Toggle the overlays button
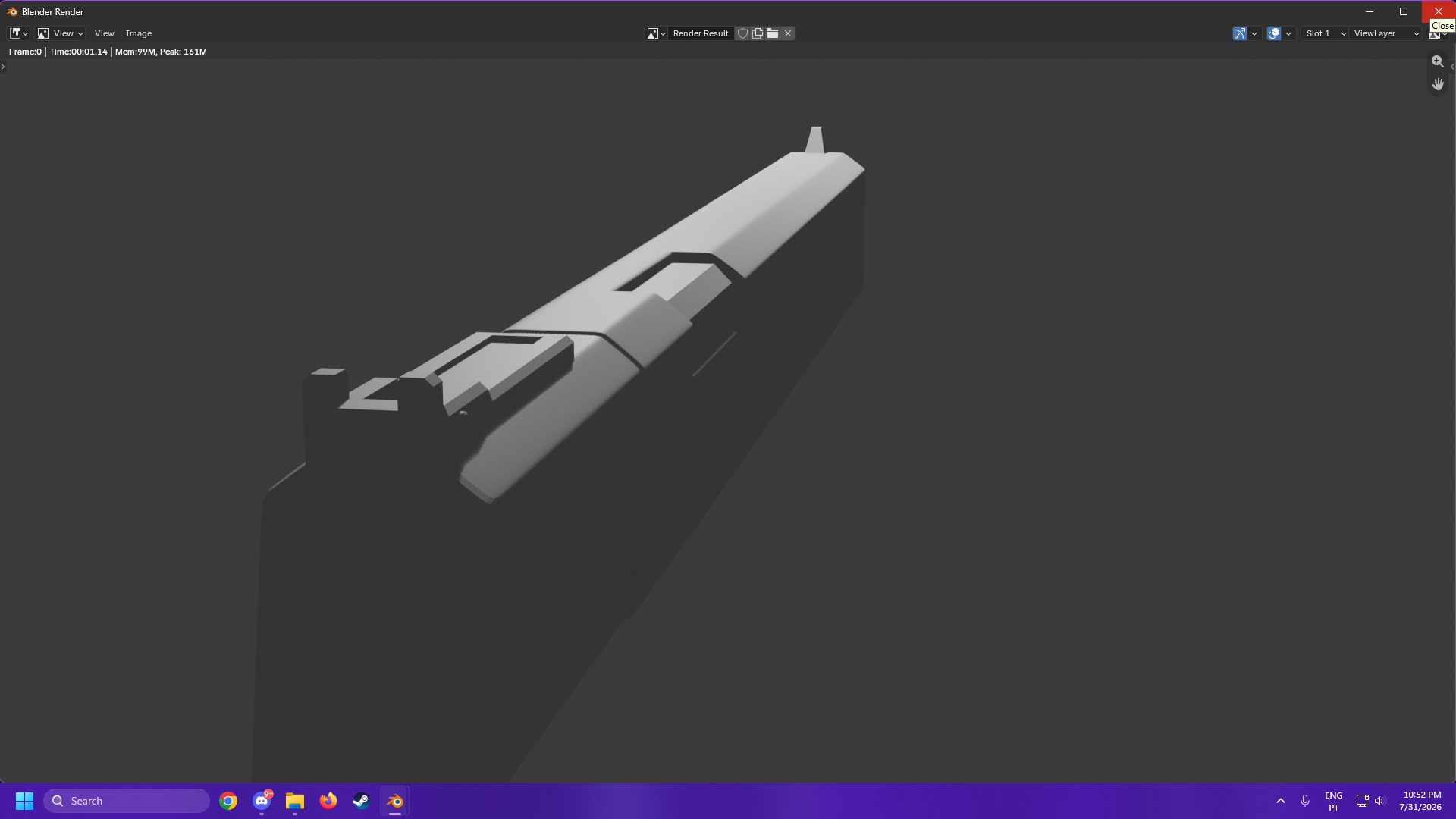The width and height of the screenshot is (1456, 819). 1274,33
